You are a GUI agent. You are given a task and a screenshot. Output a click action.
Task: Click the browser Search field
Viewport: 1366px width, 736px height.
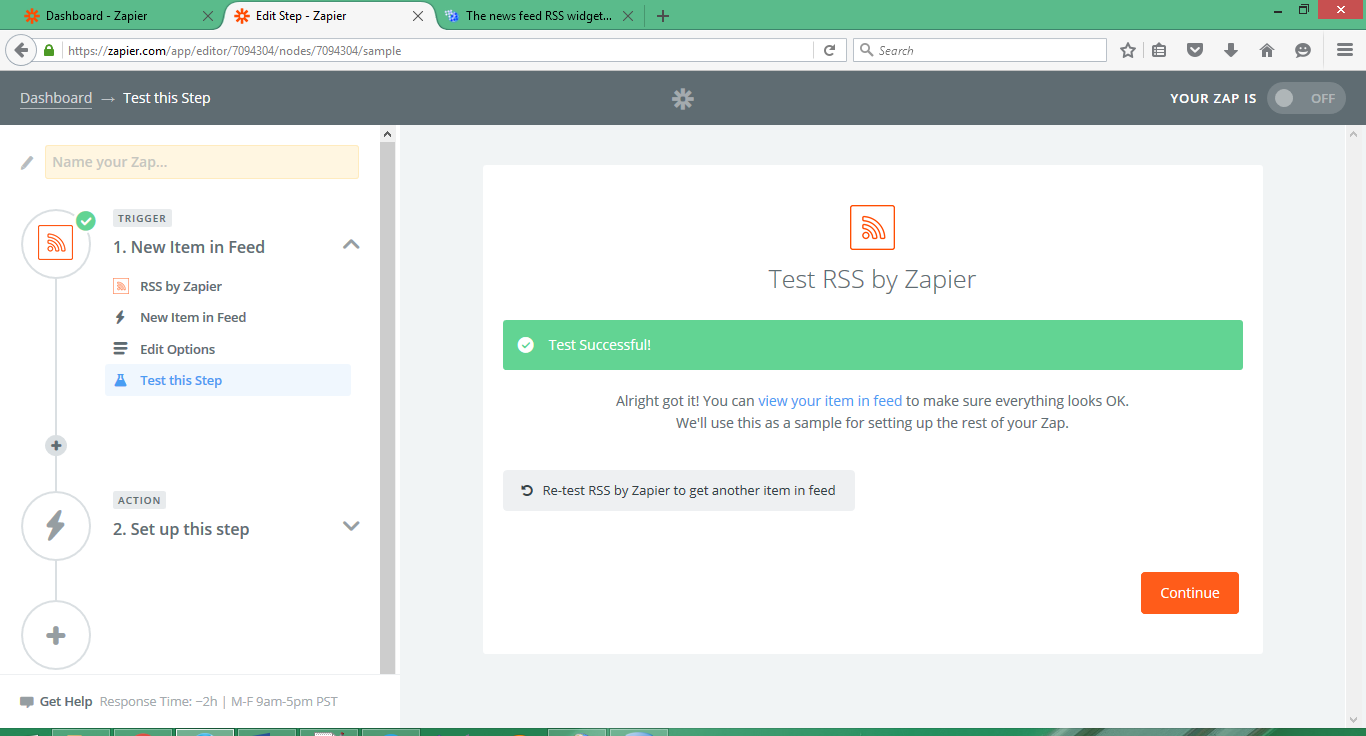click(980, 50)
